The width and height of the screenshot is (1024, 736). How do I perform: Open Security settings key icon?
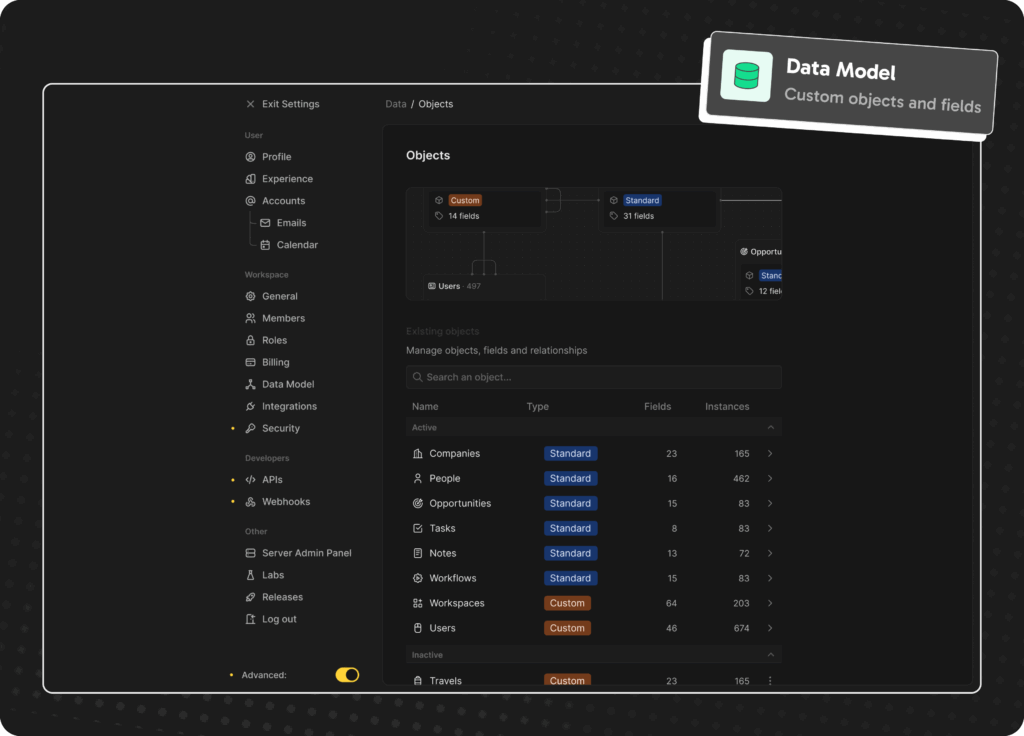[251, 429]
